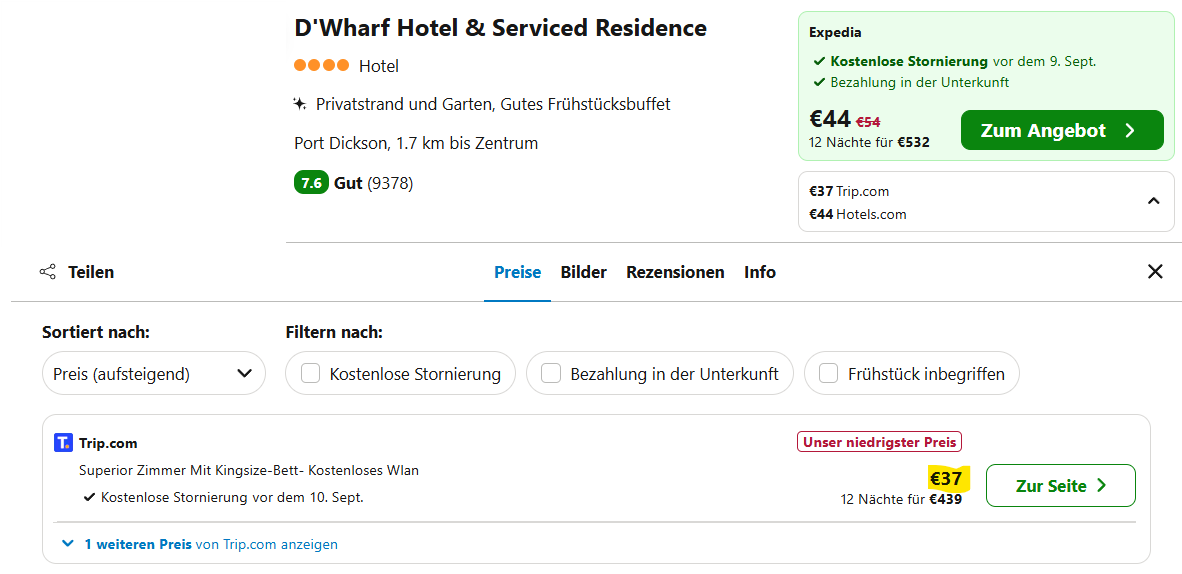Click the four-dot hotel star rating

click(321, 66)
